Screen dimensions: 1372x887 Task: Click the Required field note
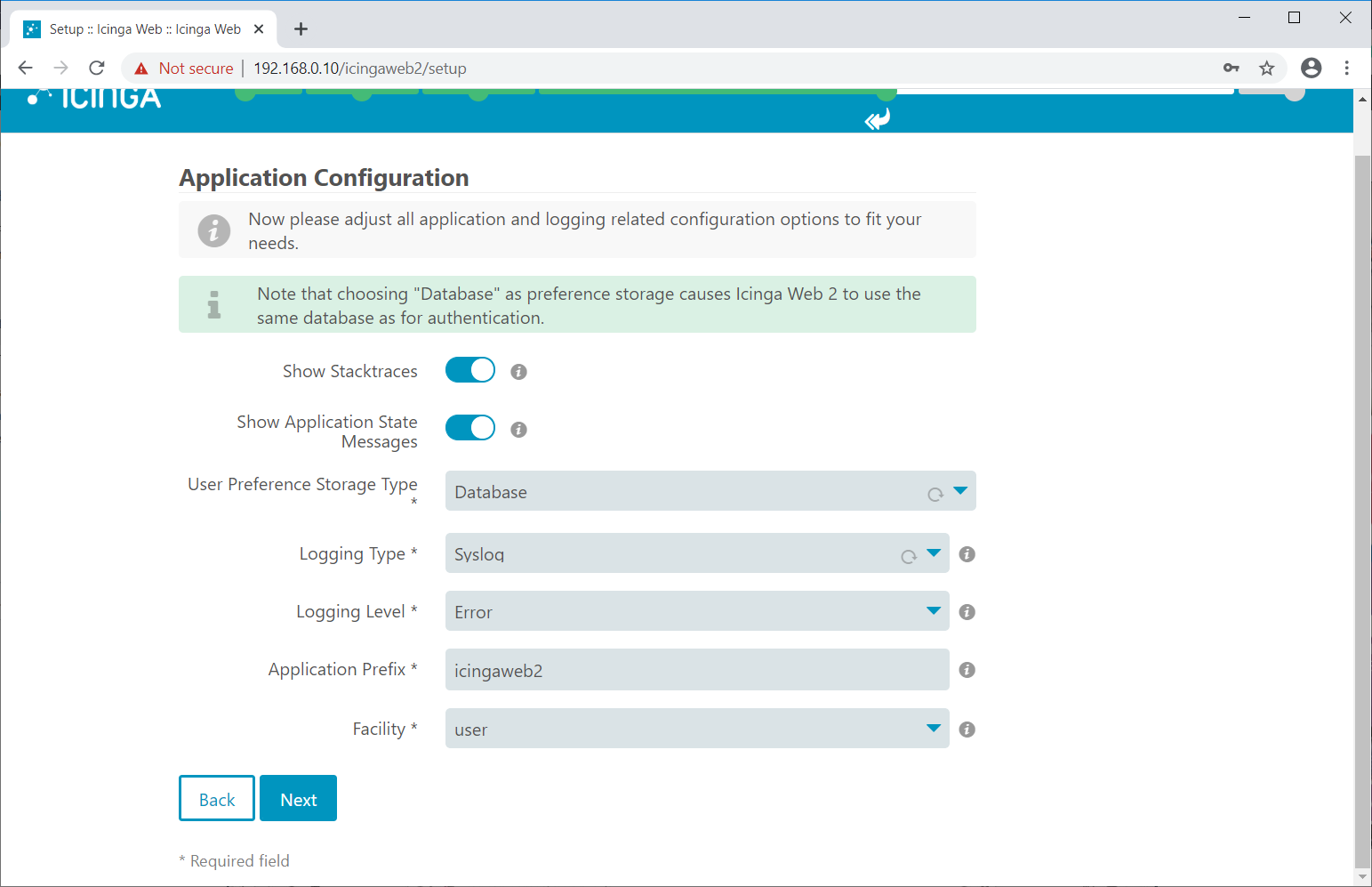click(234, 860)
